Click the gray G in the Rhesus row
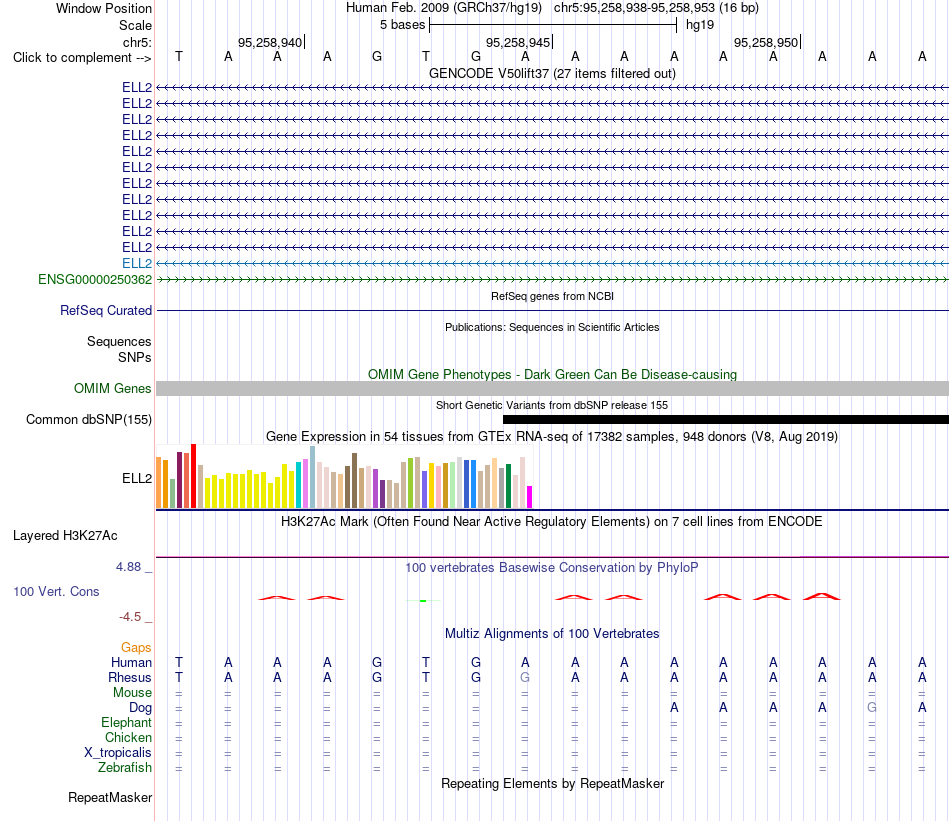The height and width of the screenshot is (821, 950). [525, 677]
